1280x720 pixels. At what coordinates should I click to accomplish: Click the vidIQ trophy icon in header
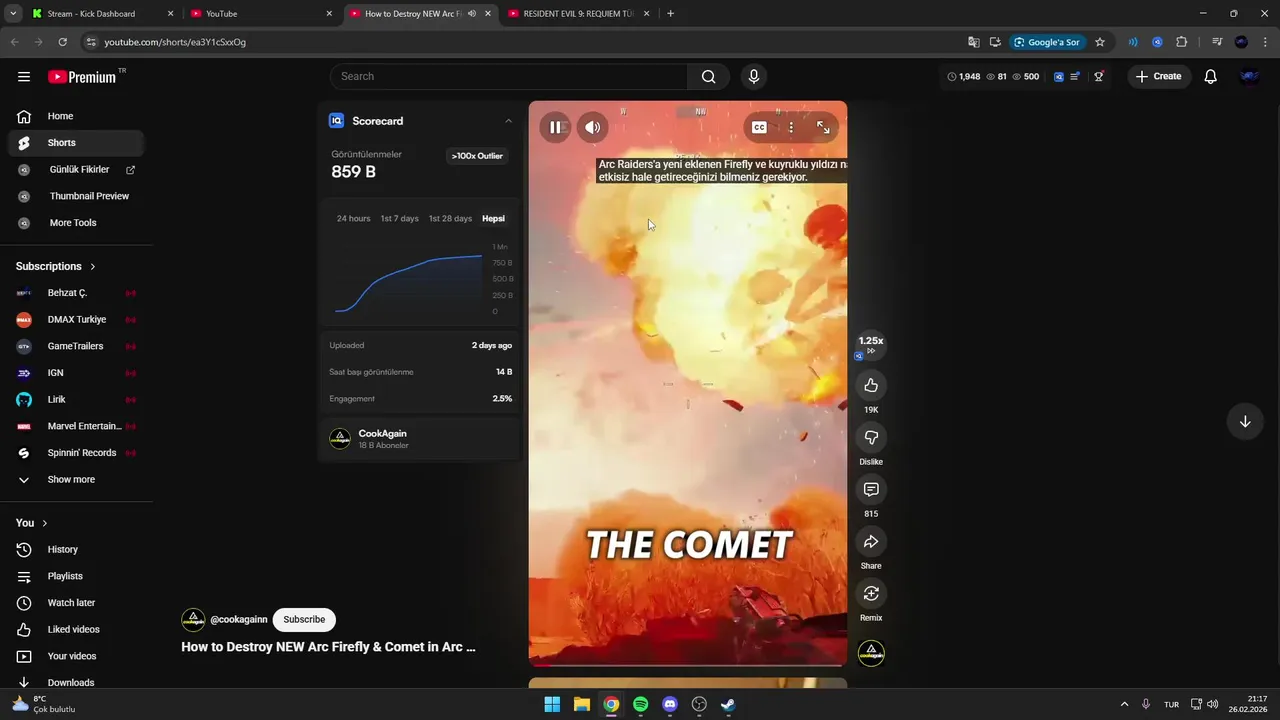coord(1098,77)
